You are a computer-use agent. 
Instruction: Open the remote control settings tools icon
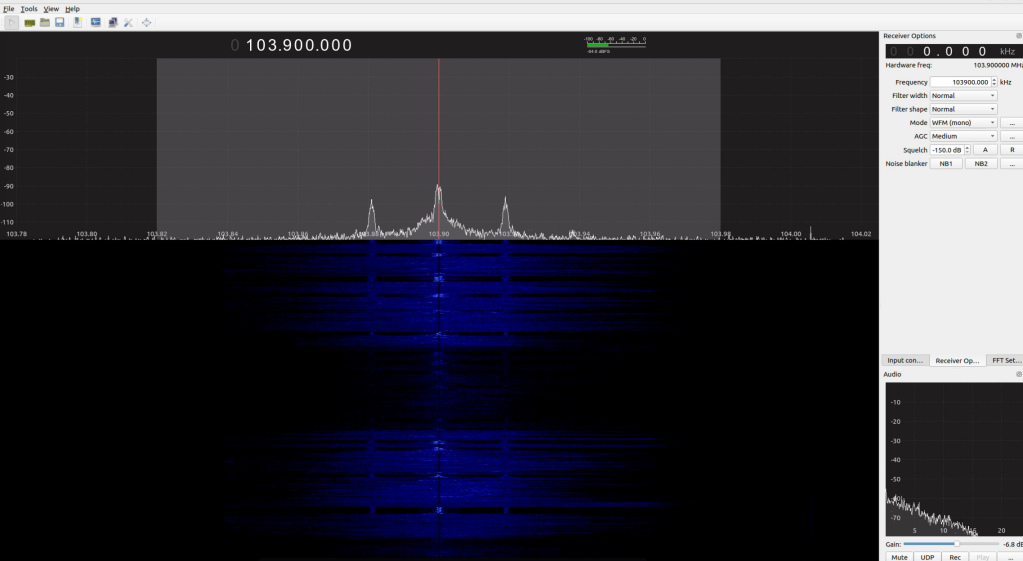[128, 22]
